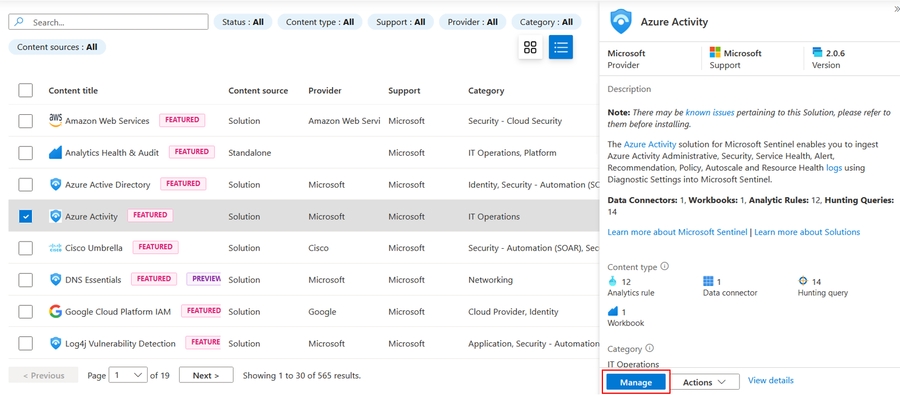This screenshot has height=395, width=900.
Task: Switch to grid card view icon
Action: coord(530,47)
